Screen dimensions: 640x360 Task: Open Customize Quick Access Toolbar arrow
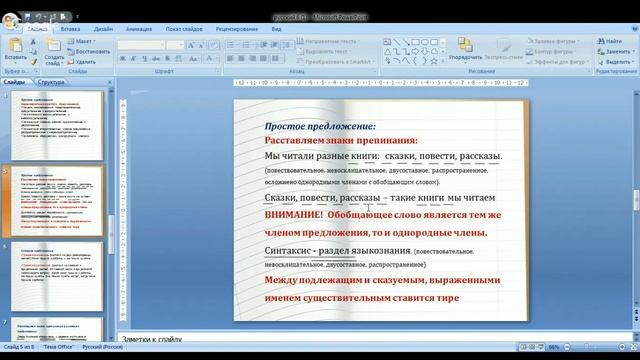[77, 17]
